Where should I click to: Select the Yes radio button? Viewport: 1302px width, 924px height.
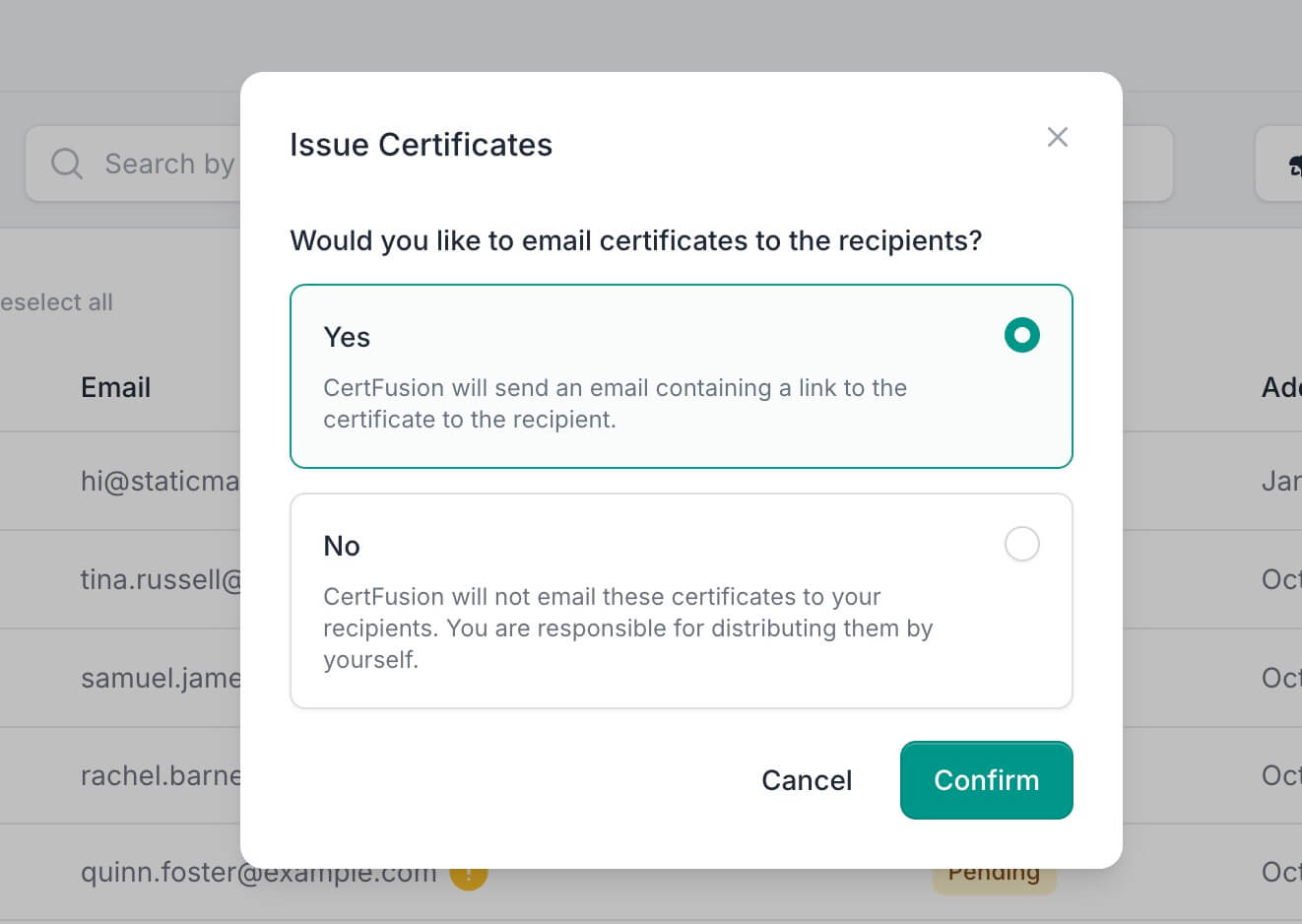click(x=1021, y=335)
